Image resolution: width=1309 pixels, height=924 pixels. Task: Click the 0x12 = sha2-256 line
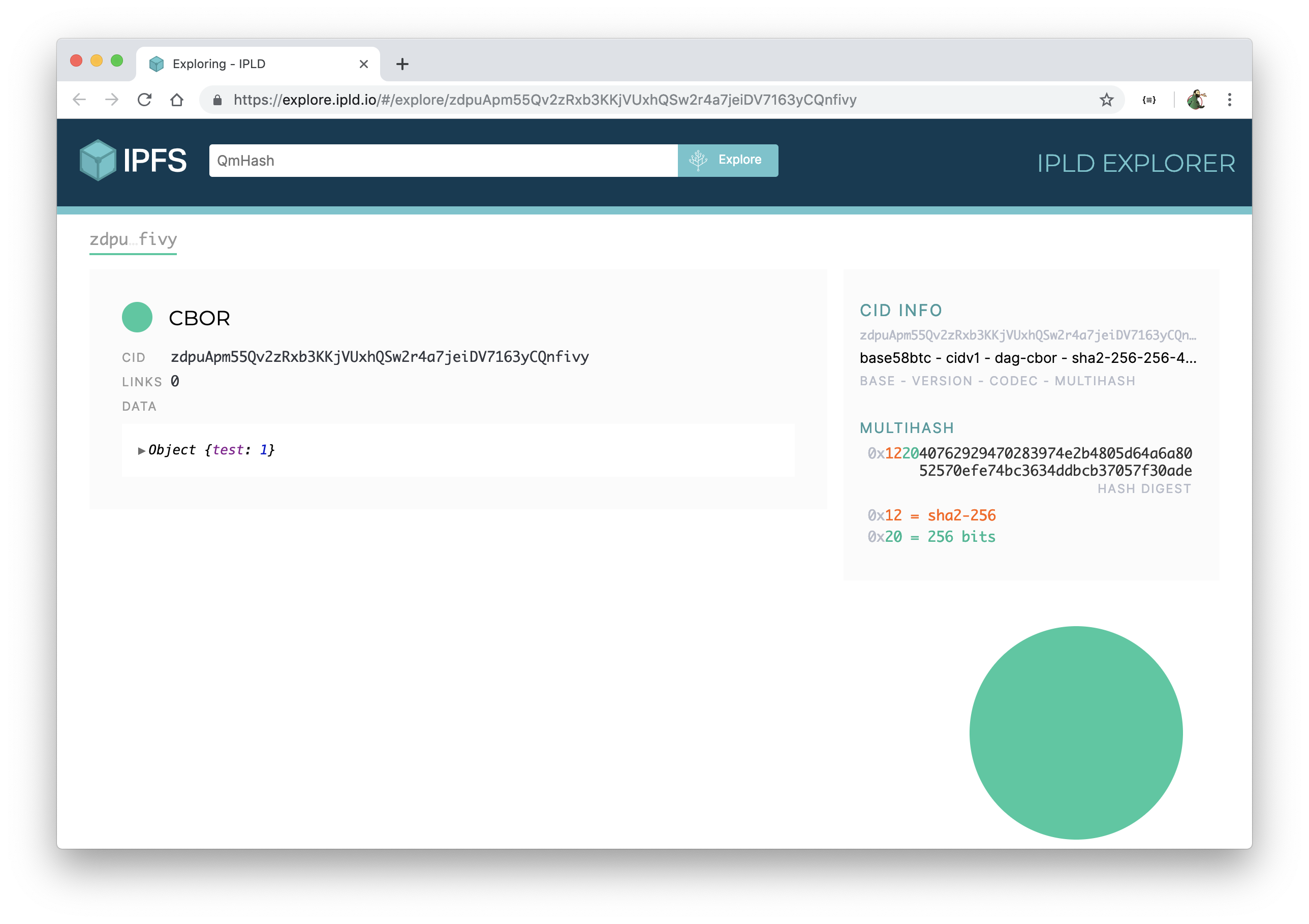(x=931, y=515)
